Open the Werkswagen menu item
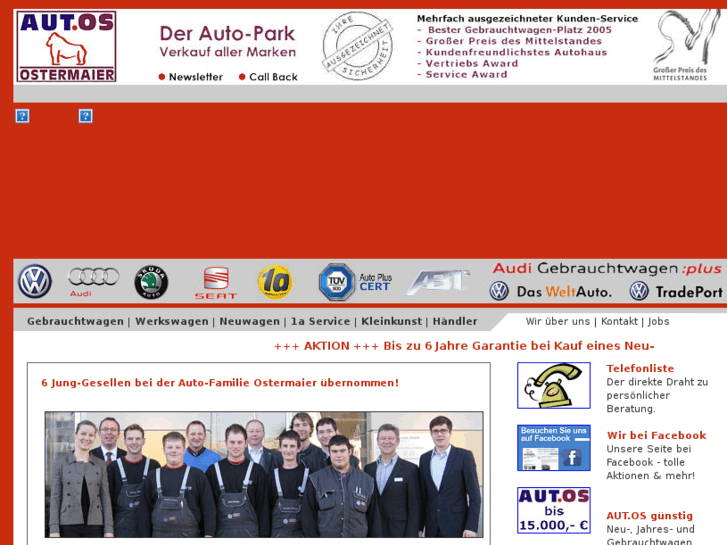727x545 pixels. coord(172,321)
